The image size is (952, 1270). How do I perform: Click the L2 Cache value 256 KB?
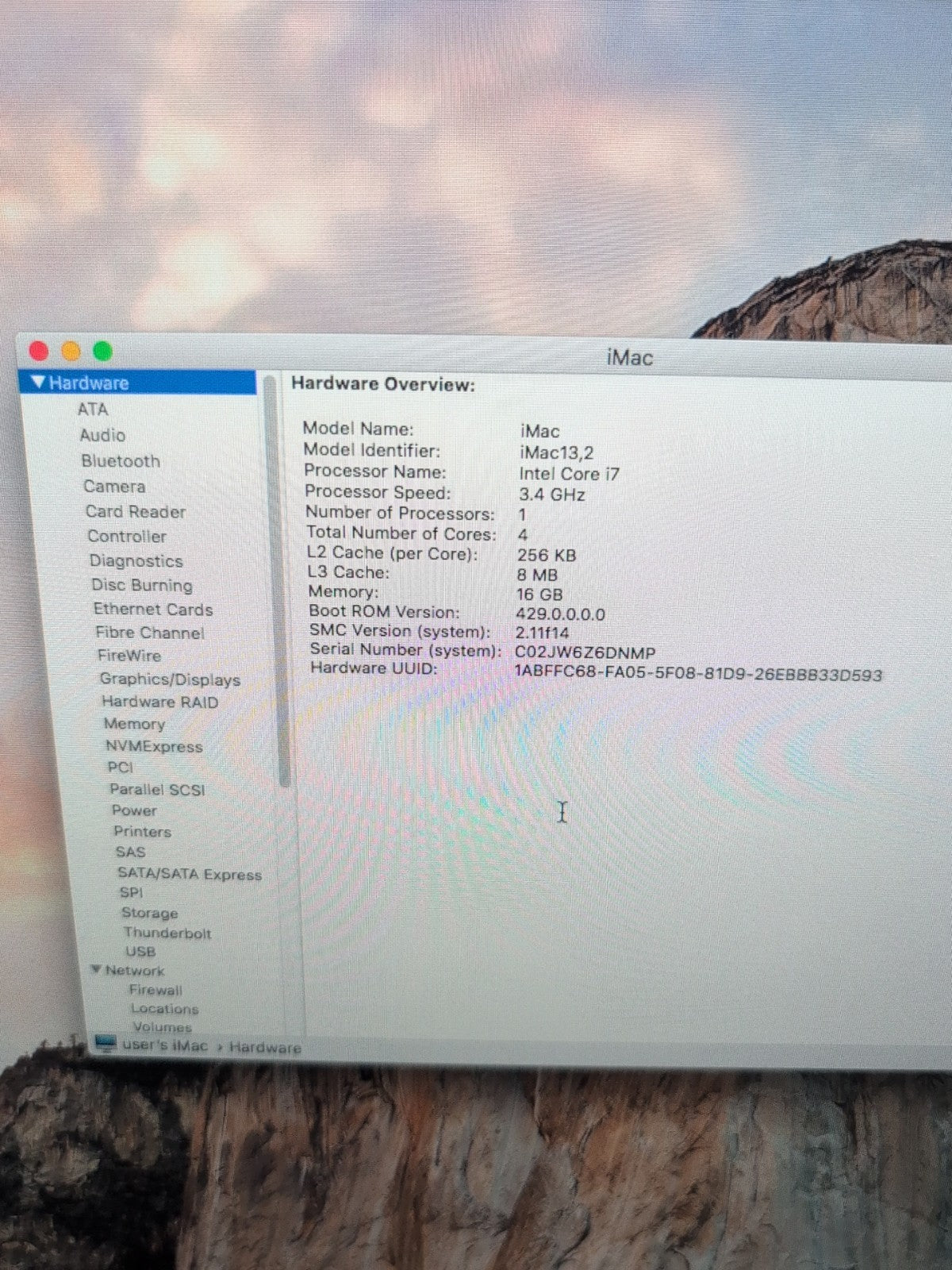click(x=547, y=555)
